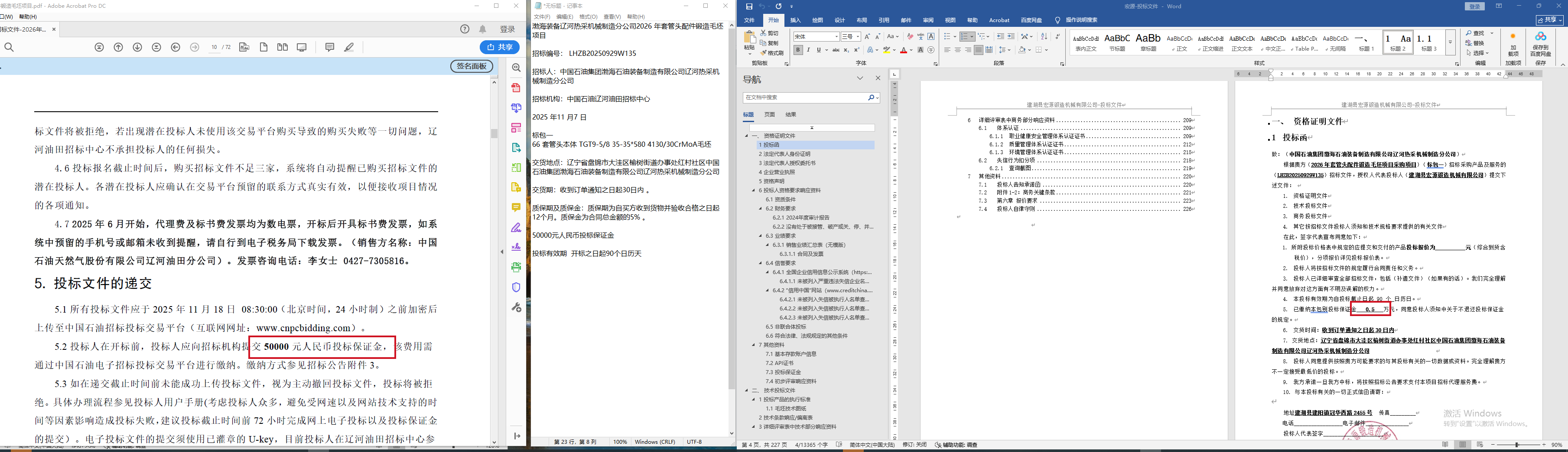Collapse '7 其他资料' in navigation tree

[754, 345]
